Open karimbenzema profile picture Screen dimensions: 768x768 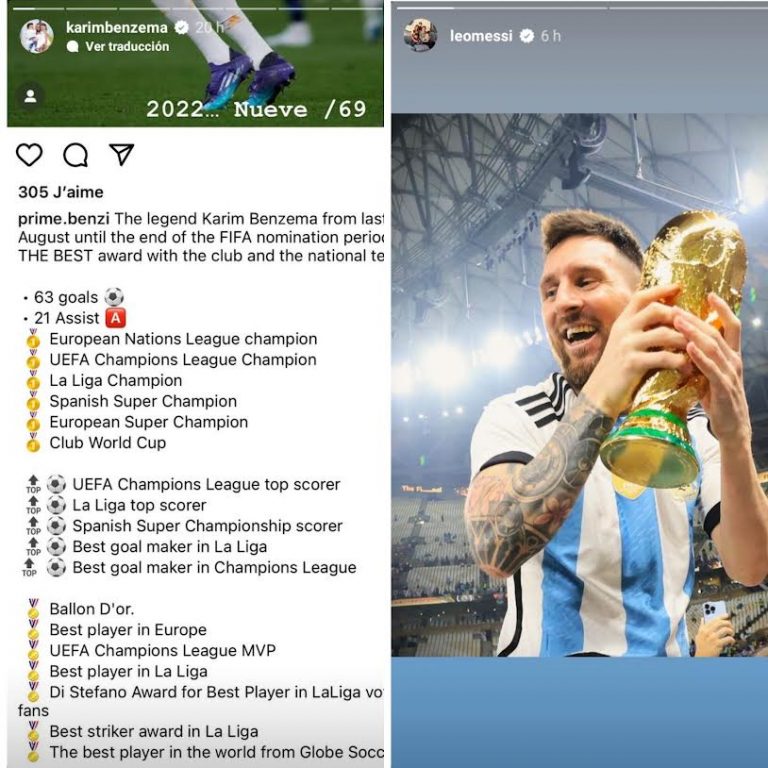37,36
